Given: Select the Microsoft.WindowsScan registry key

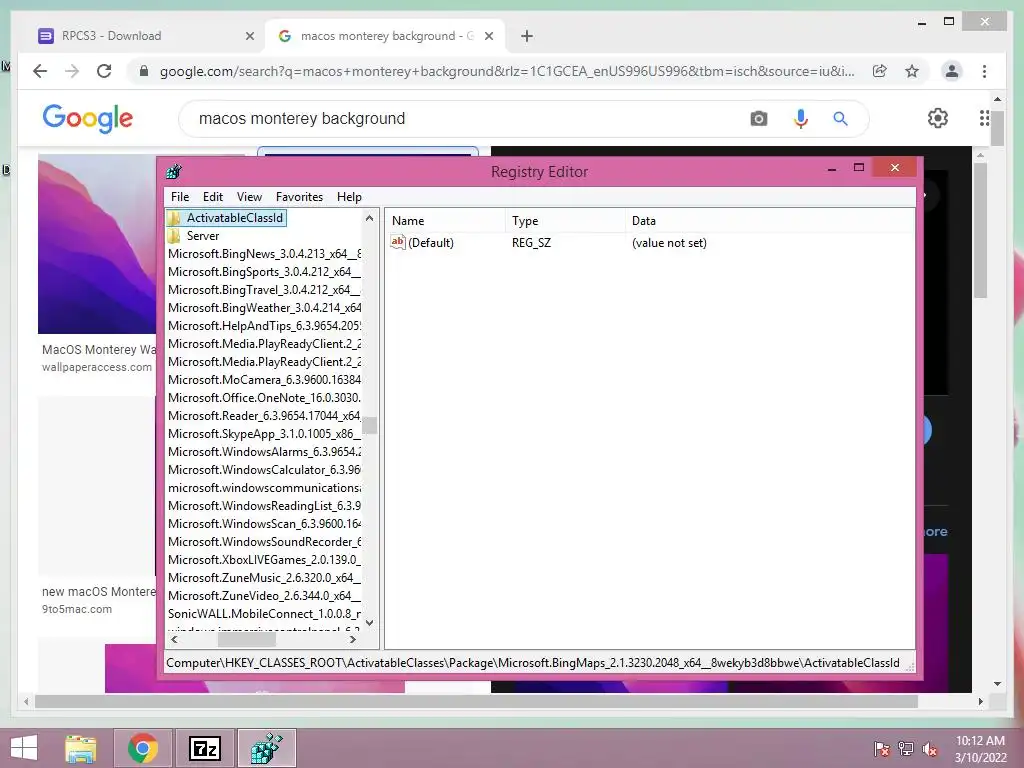Looking at the screenshot, I should pyautogui.click(x=264, y=524).
